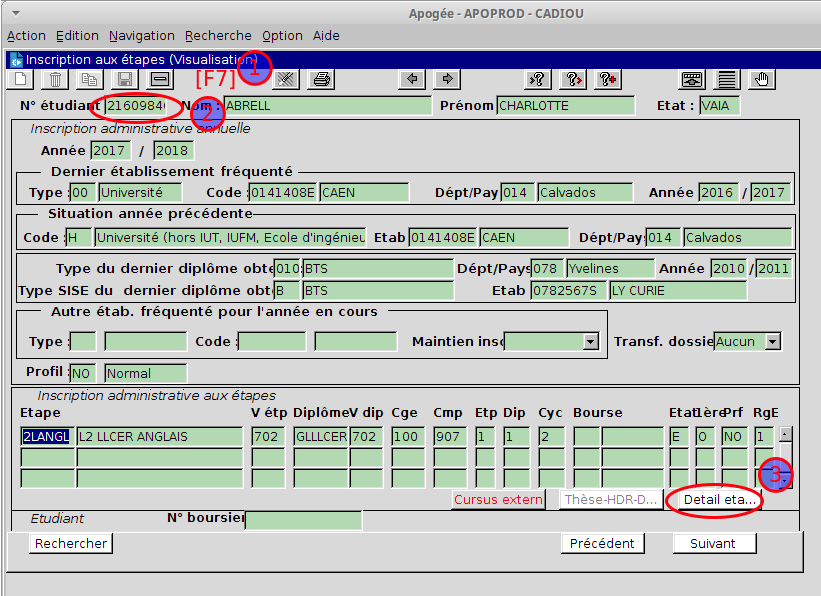Open the Transf. dossier dropdown showing Aucun
Image resolution: width=821 pixels, height=596 pixels.
(771, 342)
